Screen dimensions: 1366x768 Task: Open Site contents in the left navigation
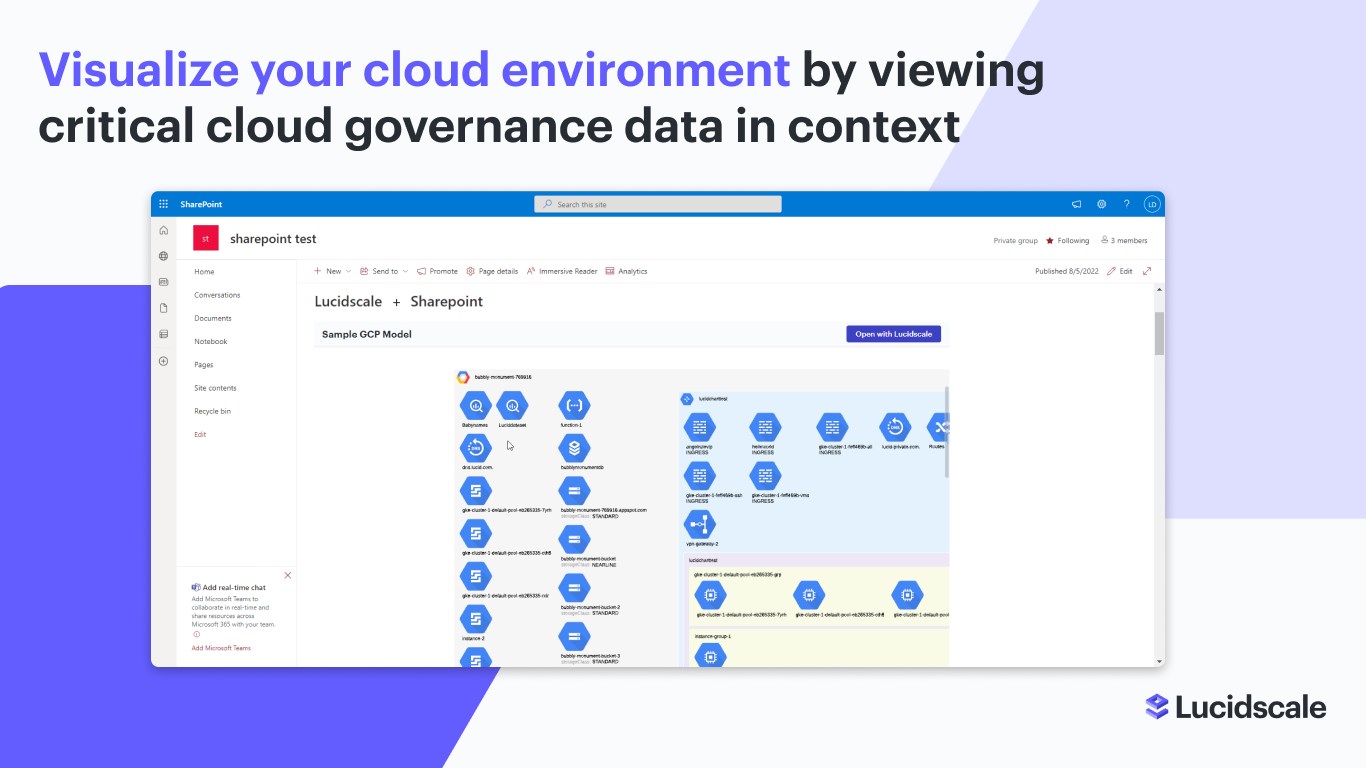215,388
